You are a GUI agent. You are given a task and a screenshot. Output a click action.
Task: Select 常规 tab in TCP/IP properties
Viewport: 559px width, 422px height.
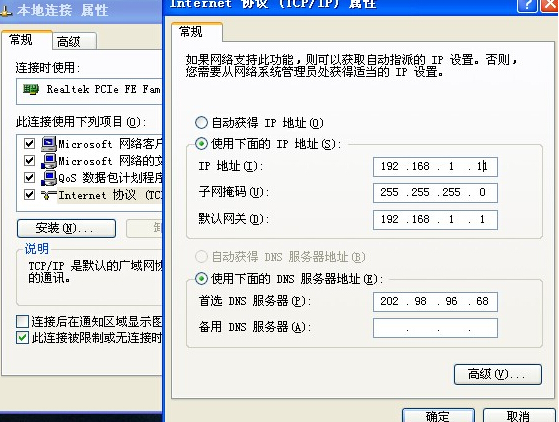[x=196, y=32]
